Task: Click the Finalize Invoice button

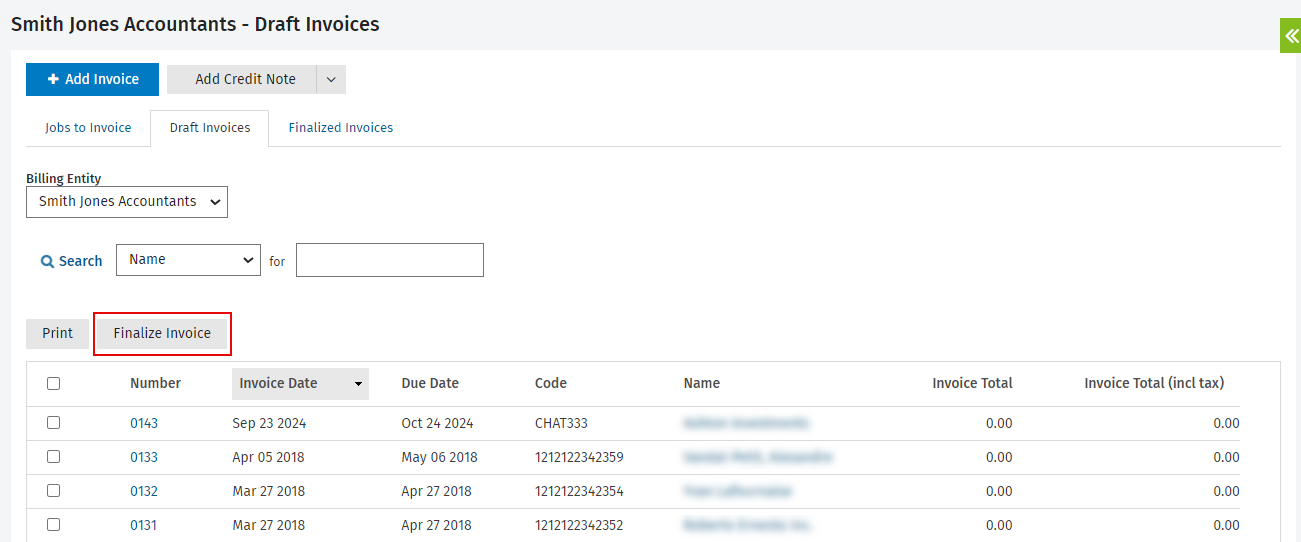Action: pos(162,333)
